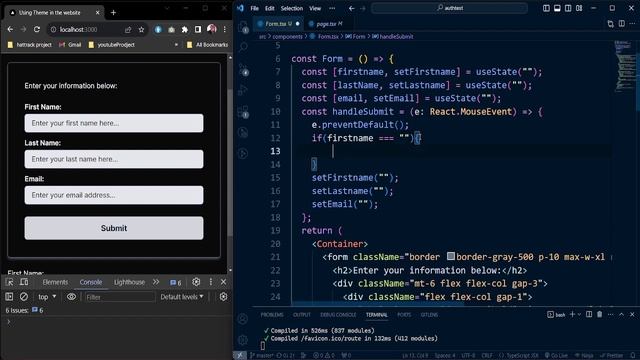Toggle device toolbar in DevTools
The width and height of the screenshot is (640, 360).
coord(24,282)
